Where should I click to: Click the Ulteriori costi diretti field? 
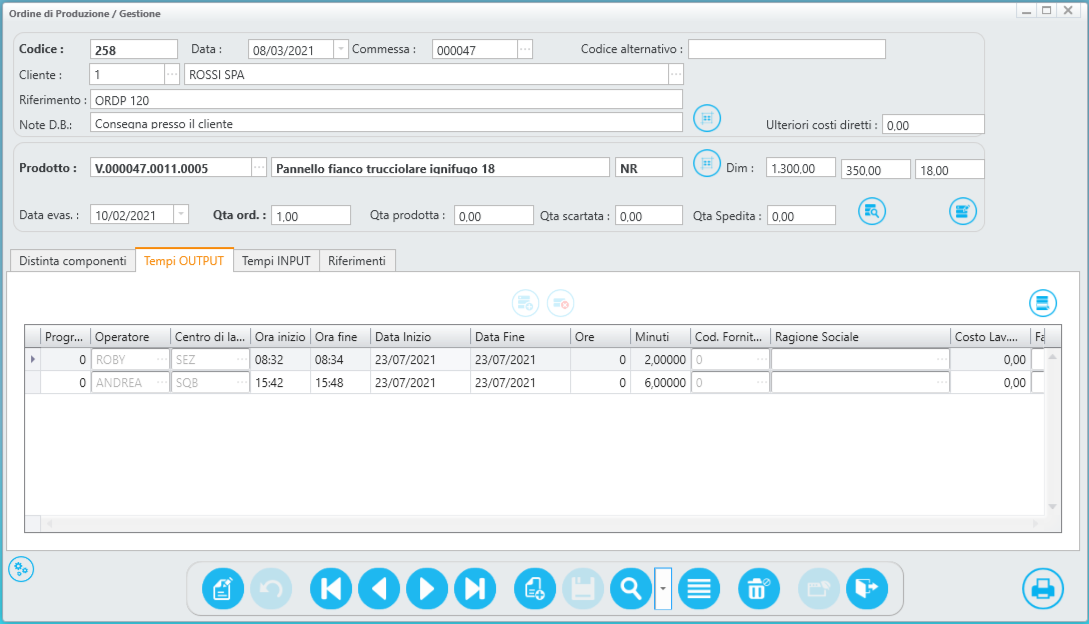pos(933,124)
